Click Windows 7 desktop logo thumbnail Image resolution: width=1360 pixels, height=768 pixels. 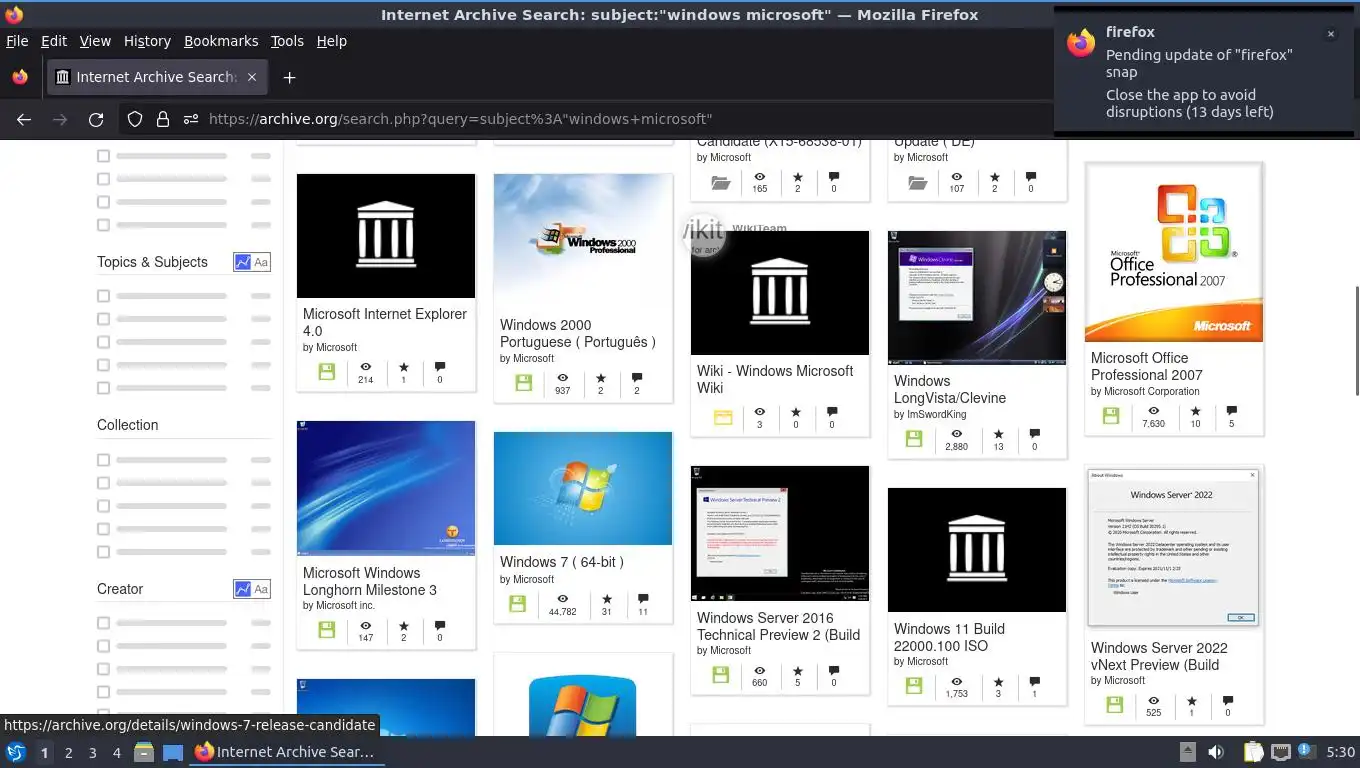point(583,488)
